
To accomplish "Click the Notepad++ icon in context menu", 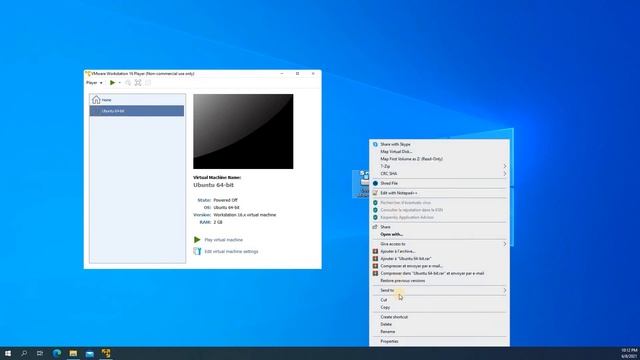I will pyautogui.click(x=375, y=193).
